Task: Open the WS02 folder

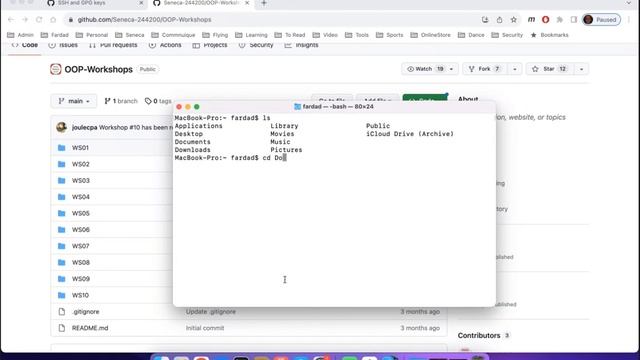Action: (80, 164)
